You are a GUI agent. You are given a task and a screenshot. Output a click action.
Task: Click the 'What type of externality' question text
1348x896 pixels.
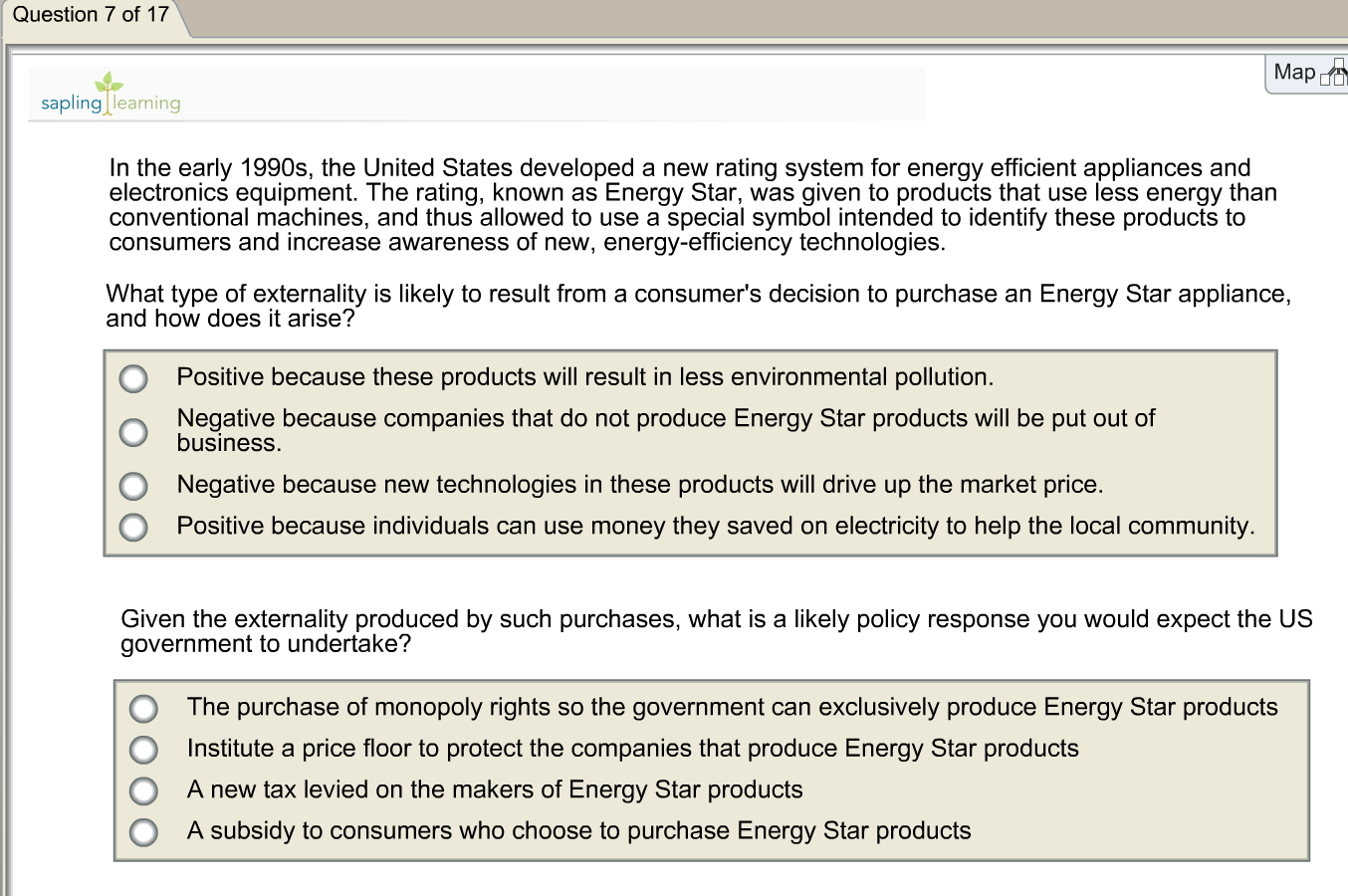697,306
